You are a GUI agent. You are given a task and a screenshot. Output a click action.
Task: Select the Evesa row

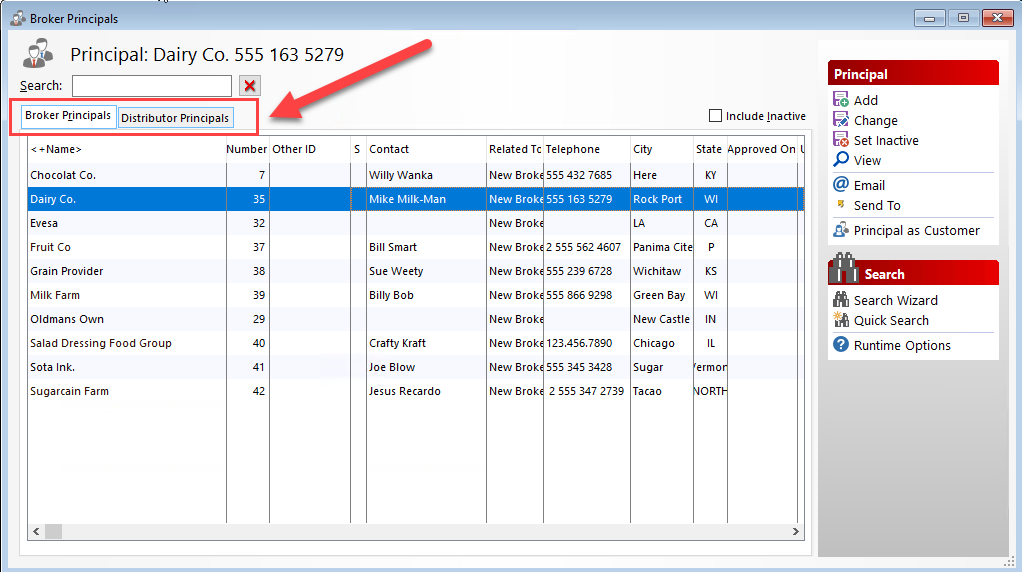pos(415,223)
